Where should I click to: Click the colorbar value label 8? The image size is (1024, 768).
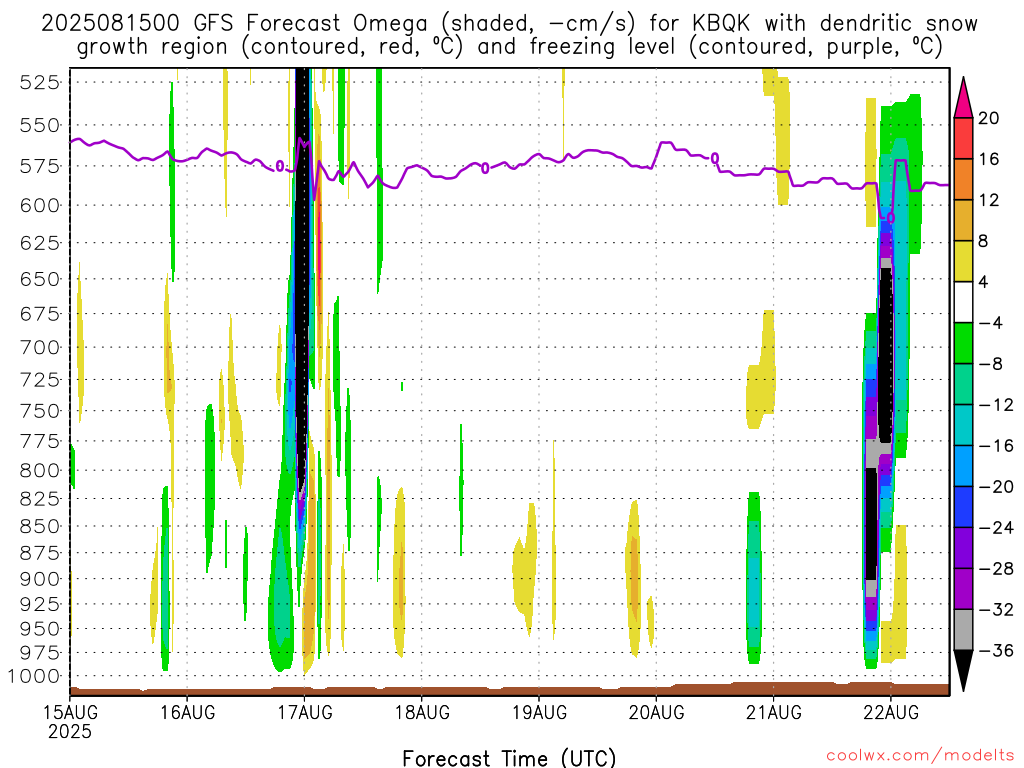983,241
